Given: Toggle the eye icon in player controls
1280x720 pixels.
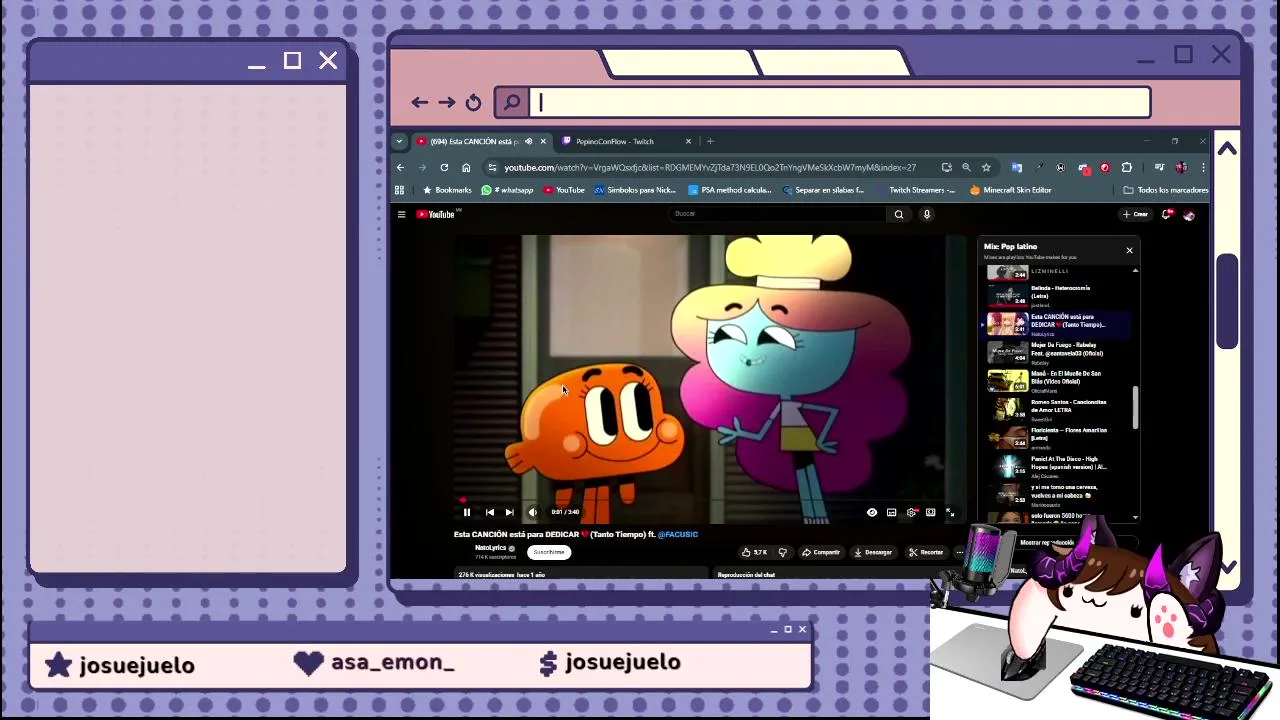Looking at the screenshot, I should point(872,512).
